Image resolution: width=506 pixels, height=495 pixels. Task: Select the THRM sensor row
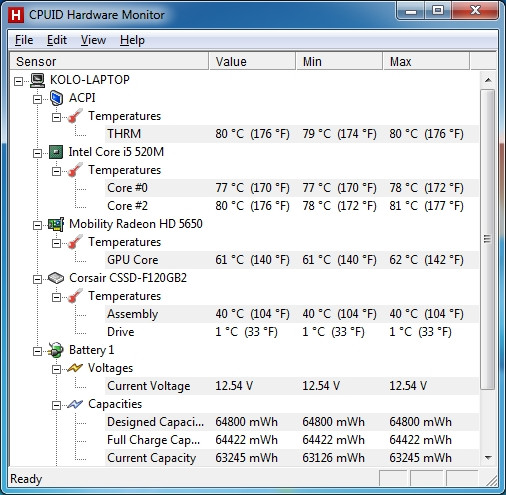292,134
